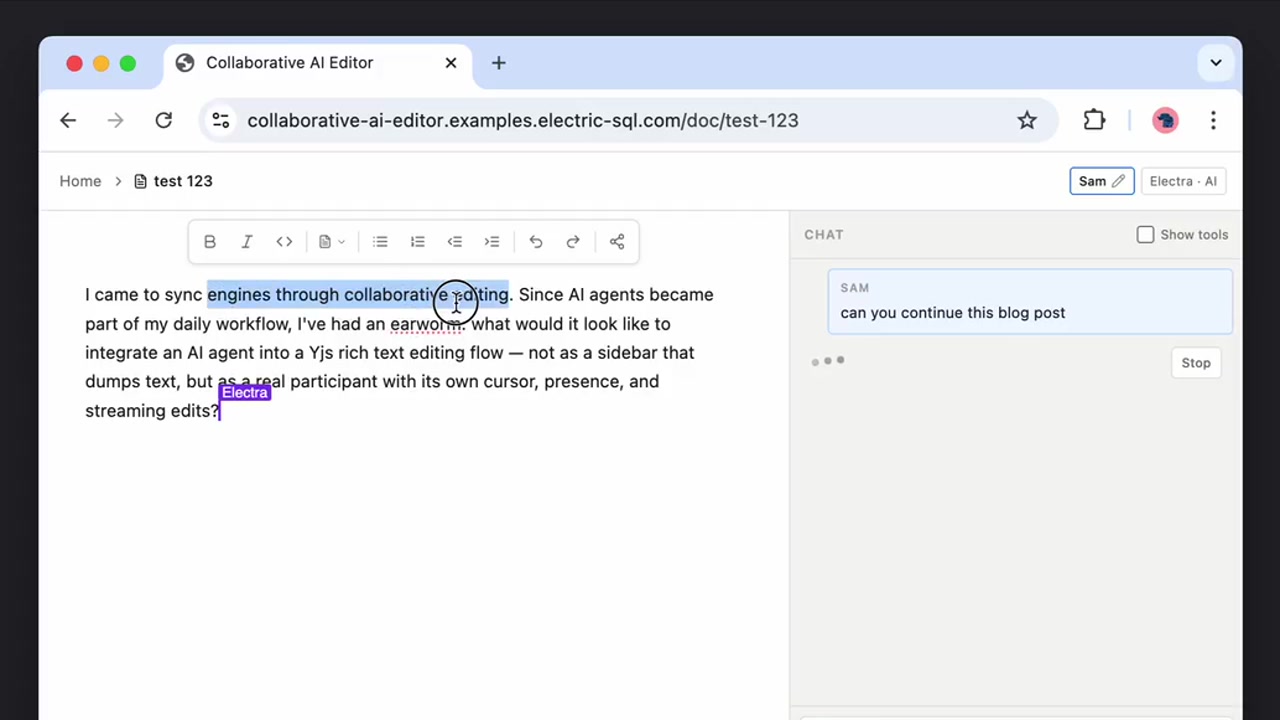Redo the last edit
1280x720 pixels.
572,241
